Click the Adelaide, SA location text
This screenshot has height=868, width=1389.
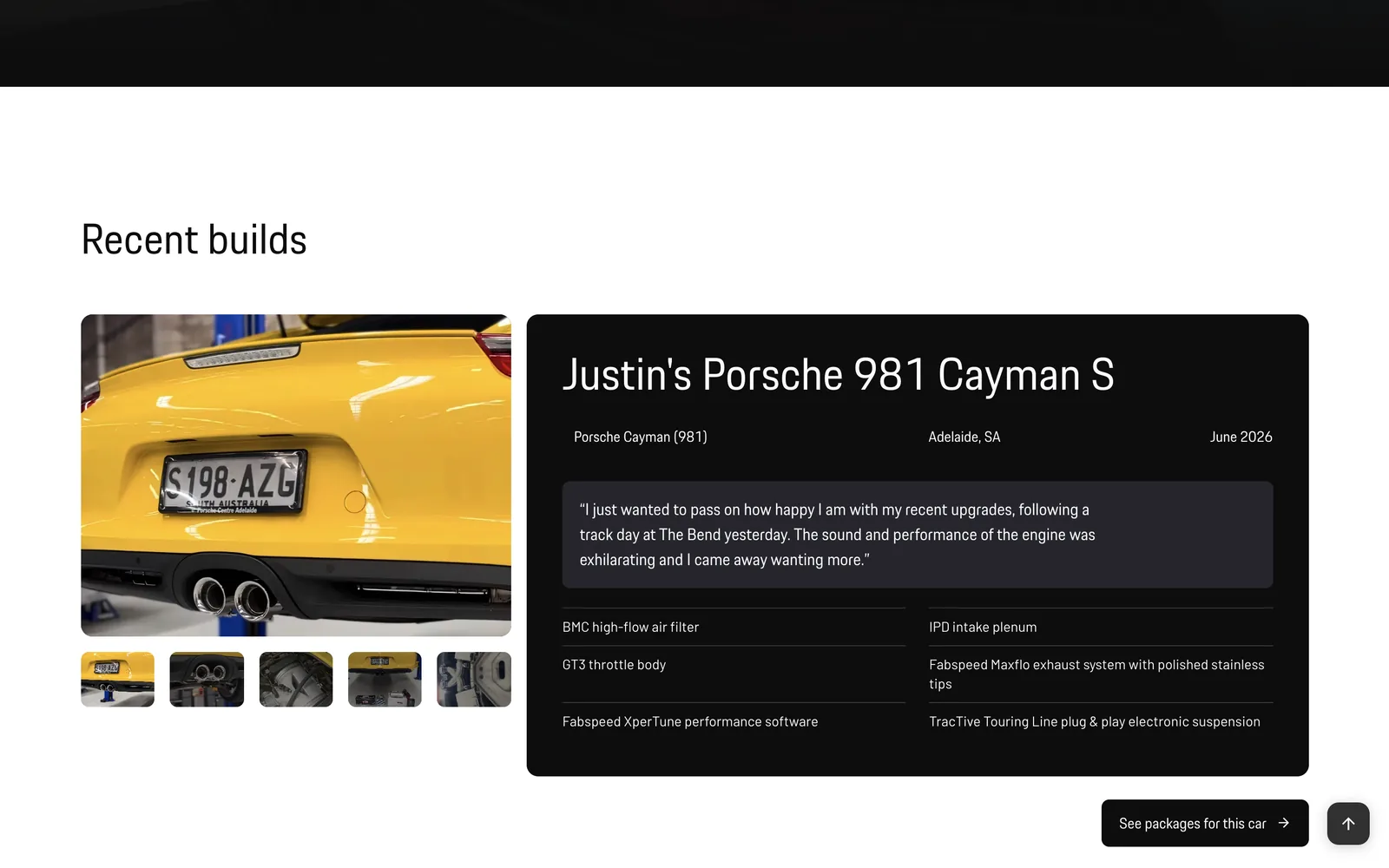tap(964, 437)
